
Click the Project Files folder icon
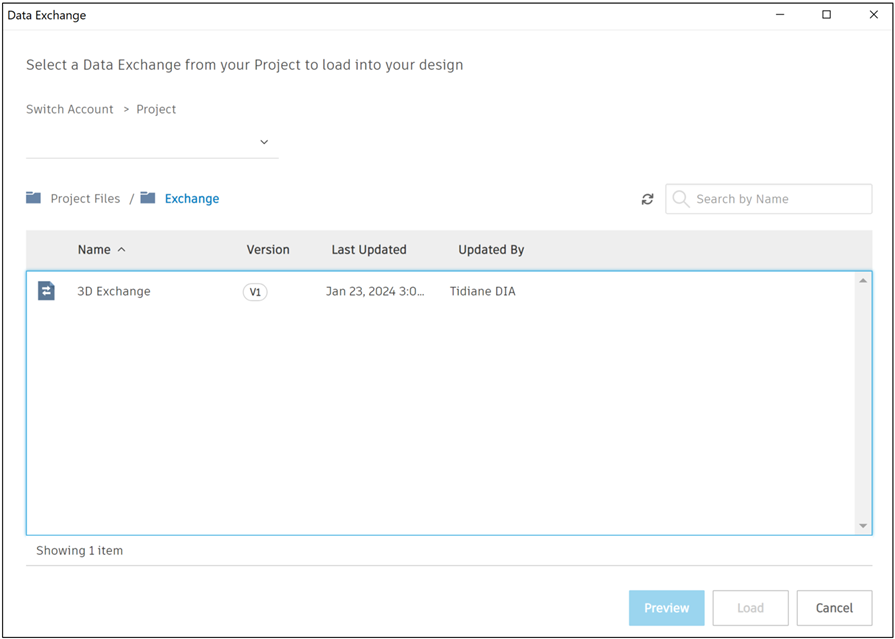(34, 198)
